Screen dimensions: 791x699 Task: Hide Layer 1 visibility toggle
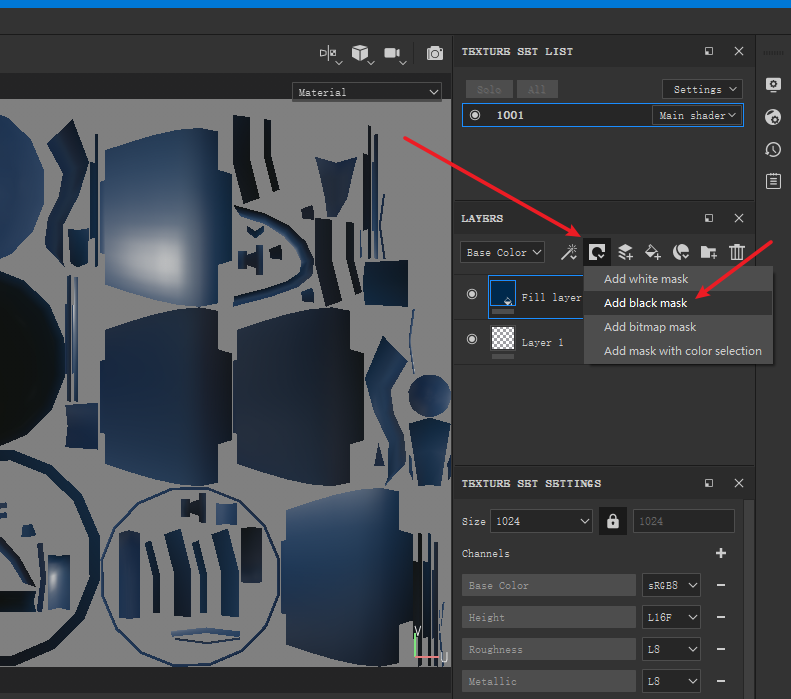pyautogui.click(x=472, y=339)
